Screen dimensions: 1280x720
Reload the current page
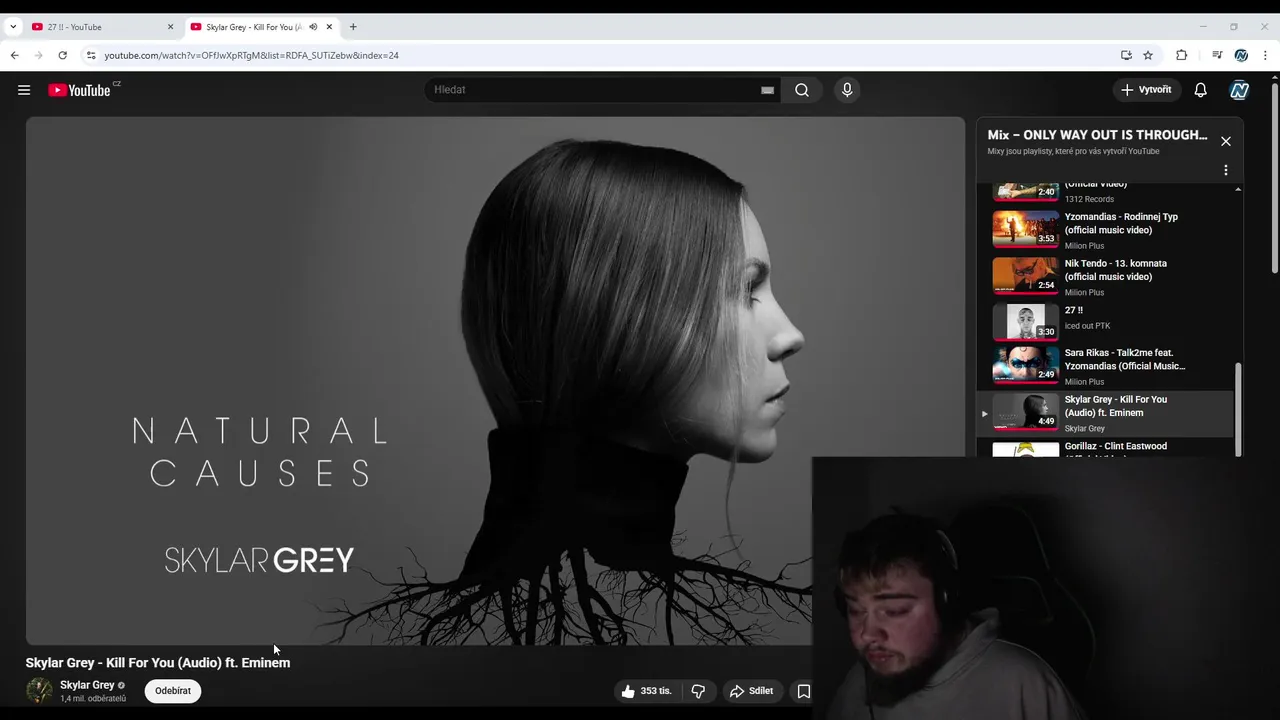pyautogui.click(x=62, y=55)
